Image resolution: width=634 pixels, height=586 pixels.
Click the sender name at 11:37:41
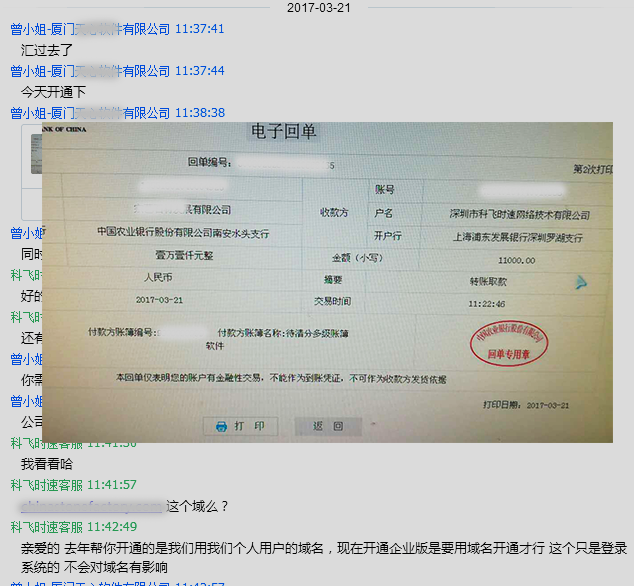[90, 29]
